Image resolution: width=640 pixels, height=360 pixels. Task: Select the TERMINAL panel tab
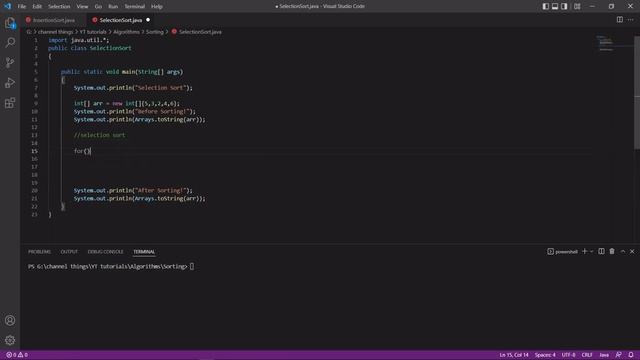click(144, 252)
